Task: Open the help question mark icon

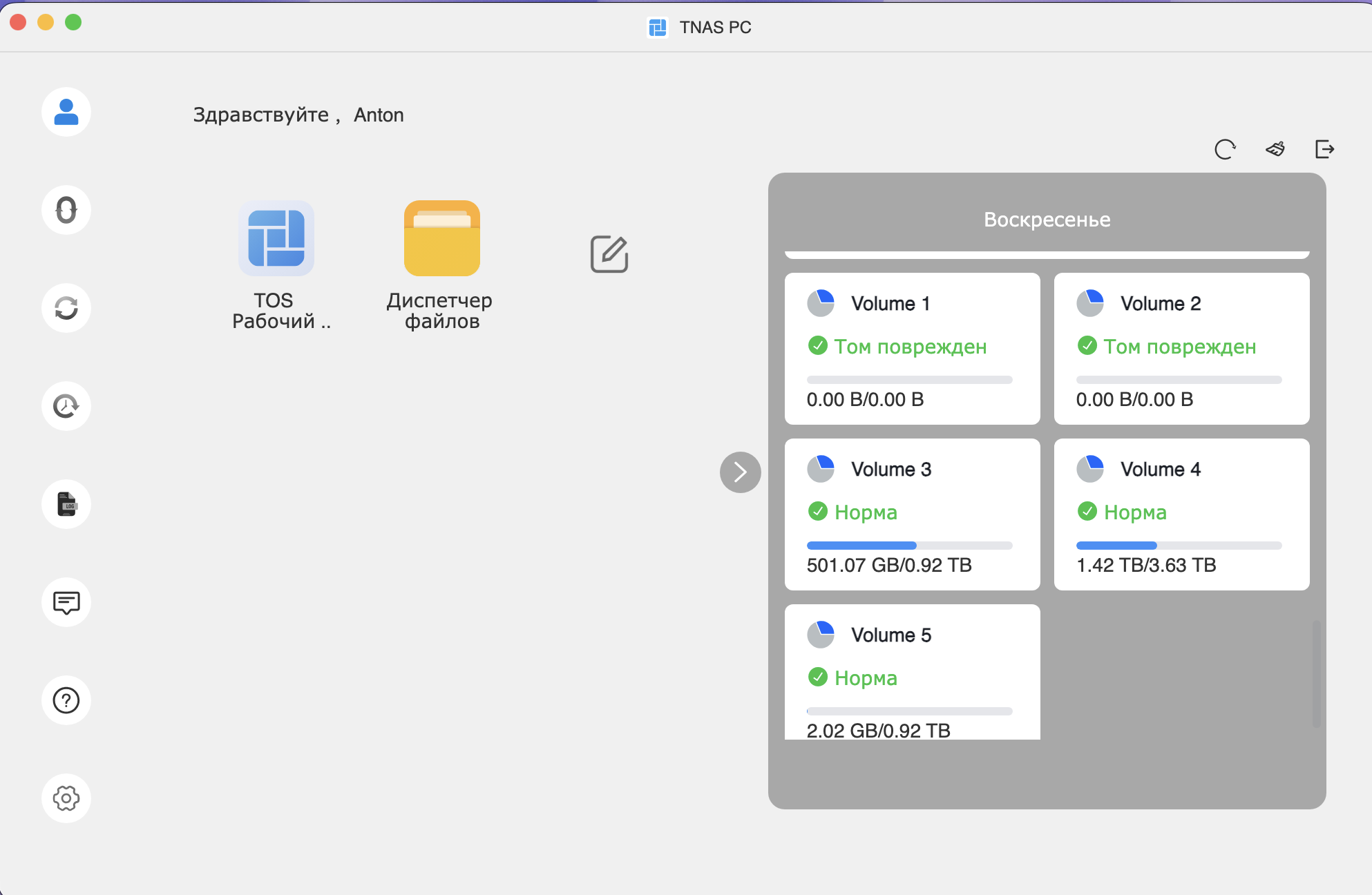Action: [66, 700]
